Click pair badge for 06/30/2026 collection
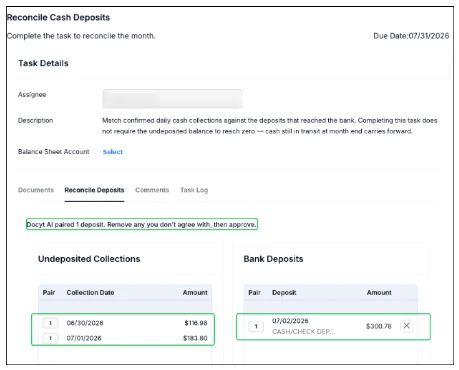 50,323
